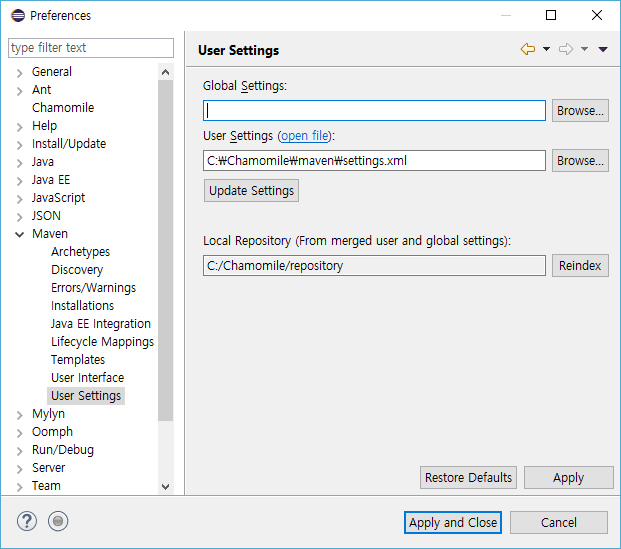Select Installations under Maven
This screenshot has height=549, width=621.
(82, 306)
